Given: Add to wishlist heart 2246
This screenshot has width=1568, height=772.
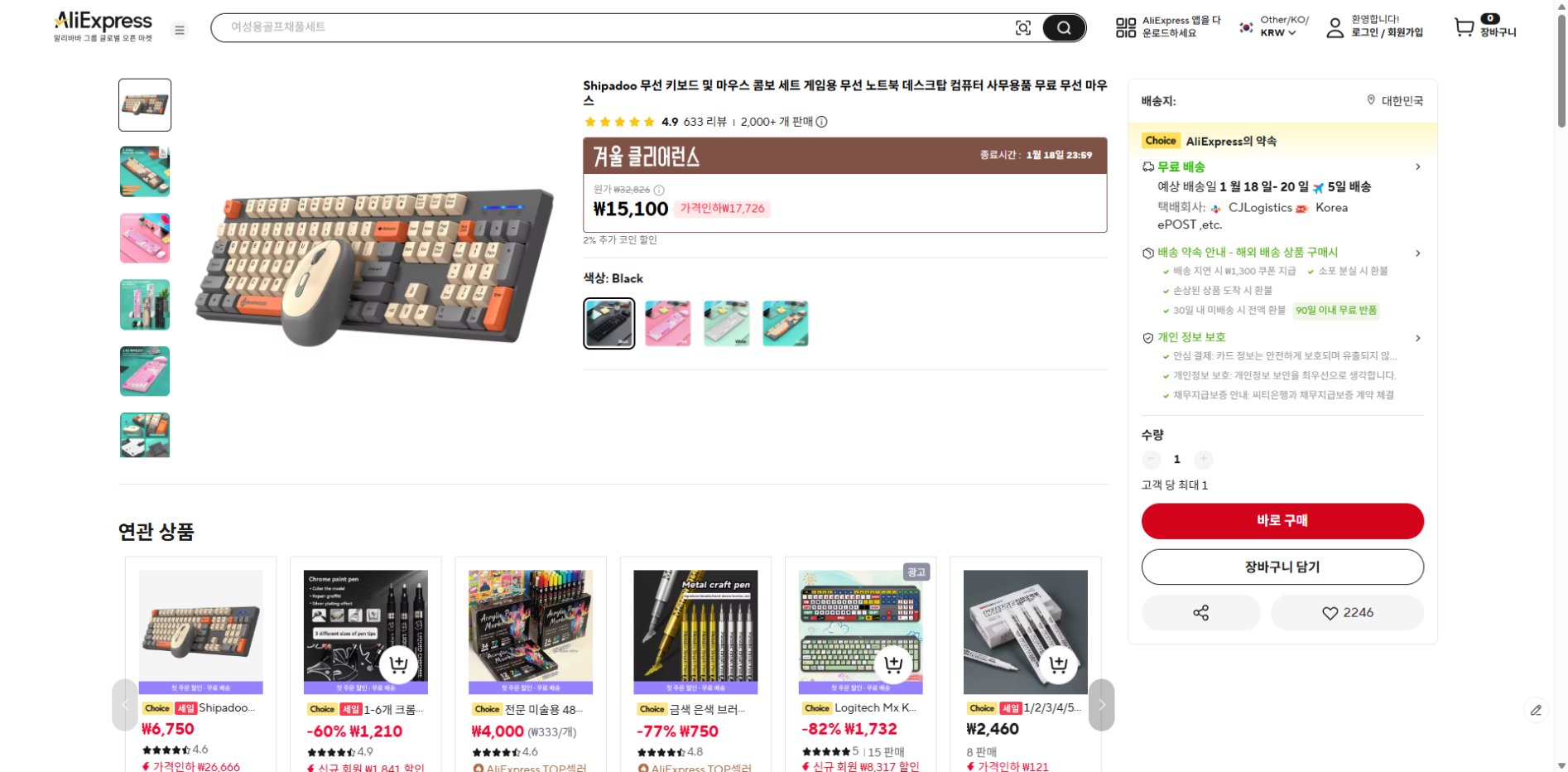Looking at the screenshot, I should [1347, 613].
